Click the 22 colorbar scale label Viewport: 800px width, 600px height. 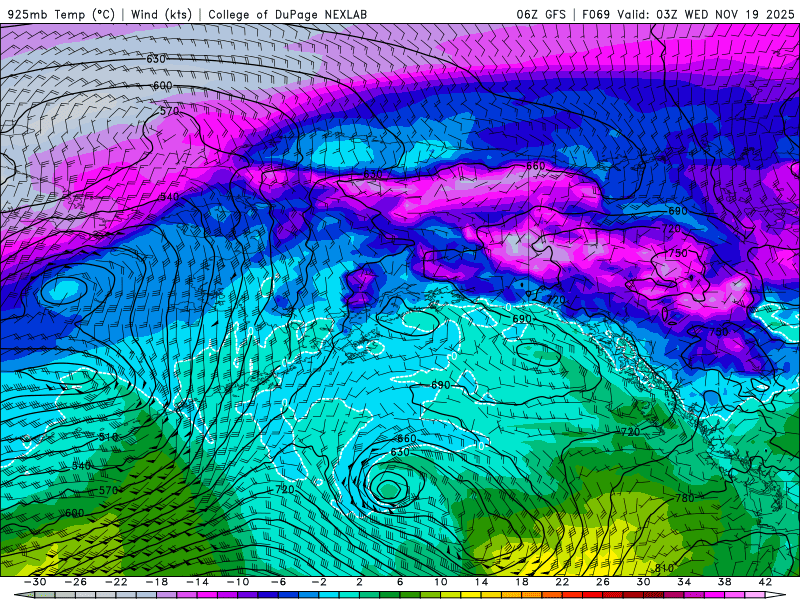[x=562, y=582]
